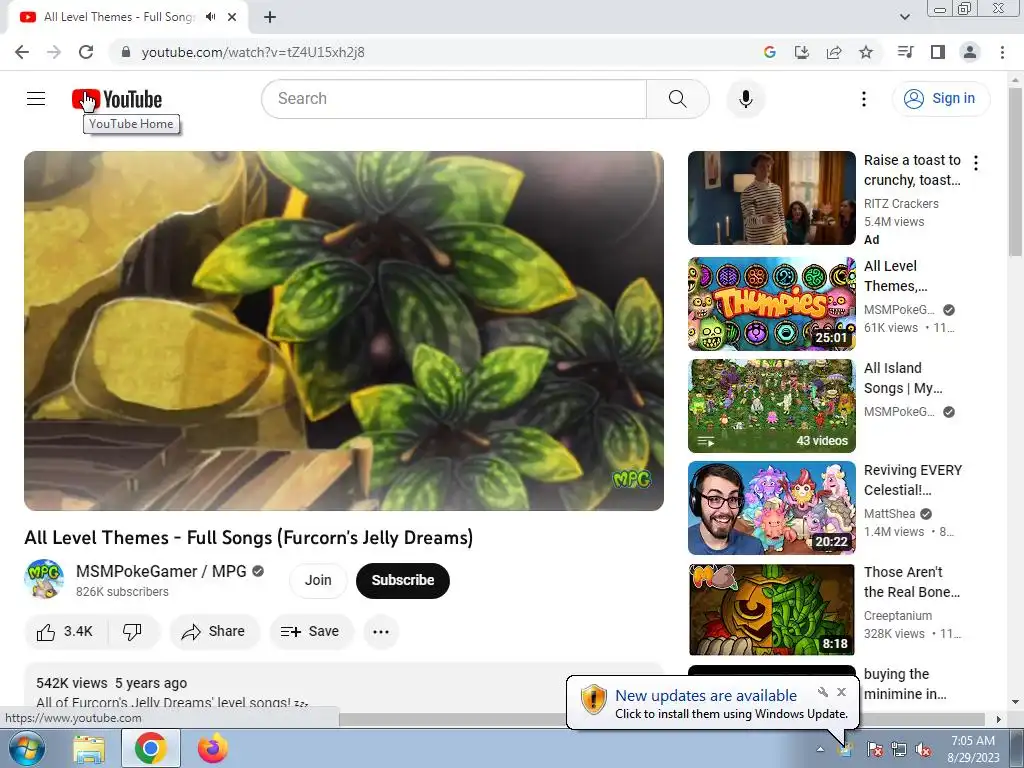Click 'Reviving EVERY Celestial!' video title
The height and width of the screenshot is (768, 1024).
(x=913, y=480)
